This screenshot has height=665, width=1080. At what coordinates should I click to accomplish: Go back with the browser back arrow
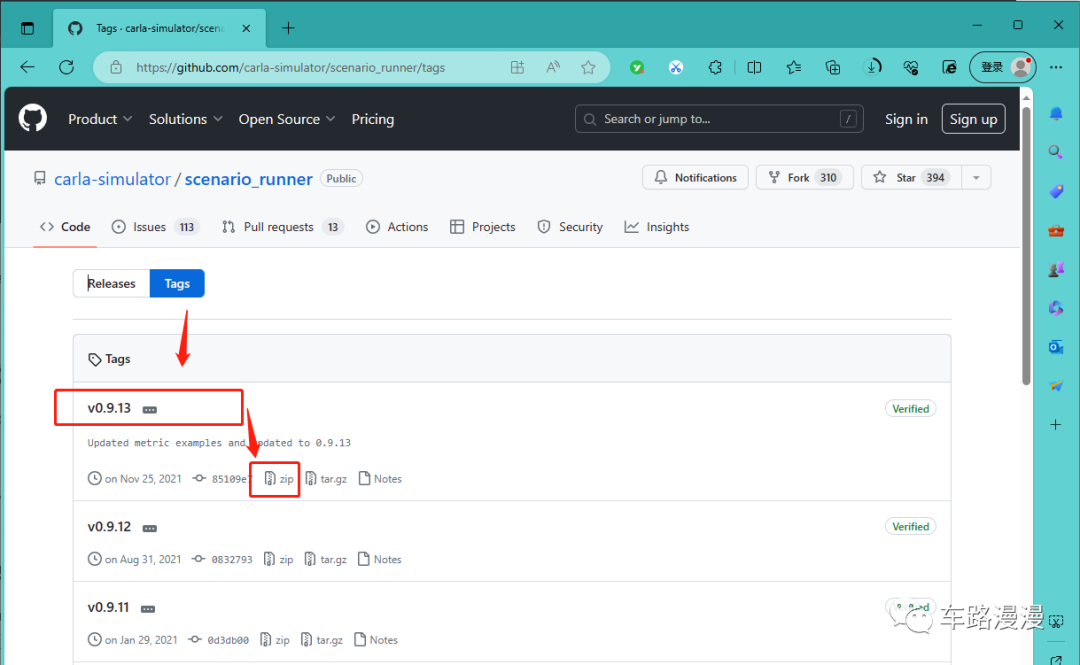tap(28, 67)
